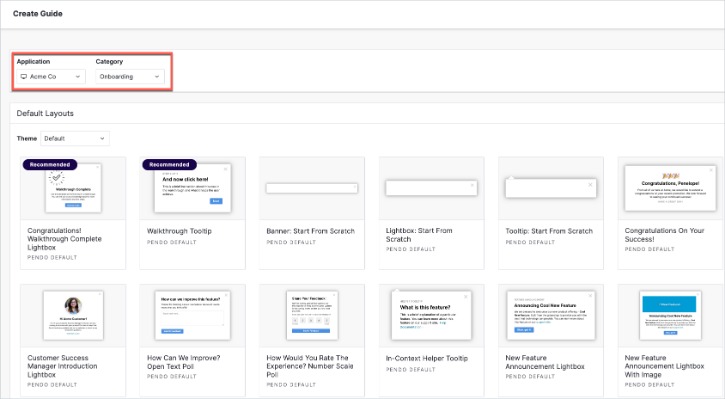
Task: Click How Can We Improve? Open Text Poll title
Action: 183,362
